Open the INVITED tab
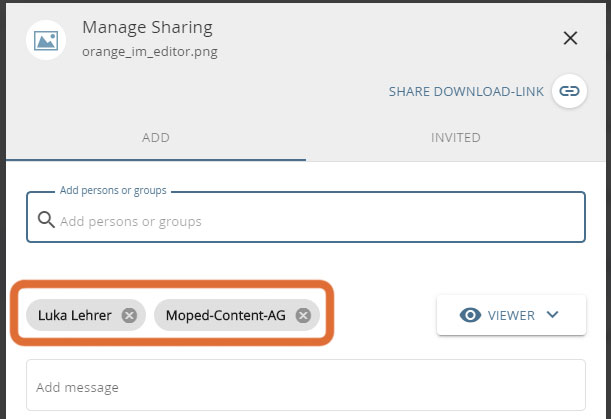611x419 pixels. click(456, 137)
